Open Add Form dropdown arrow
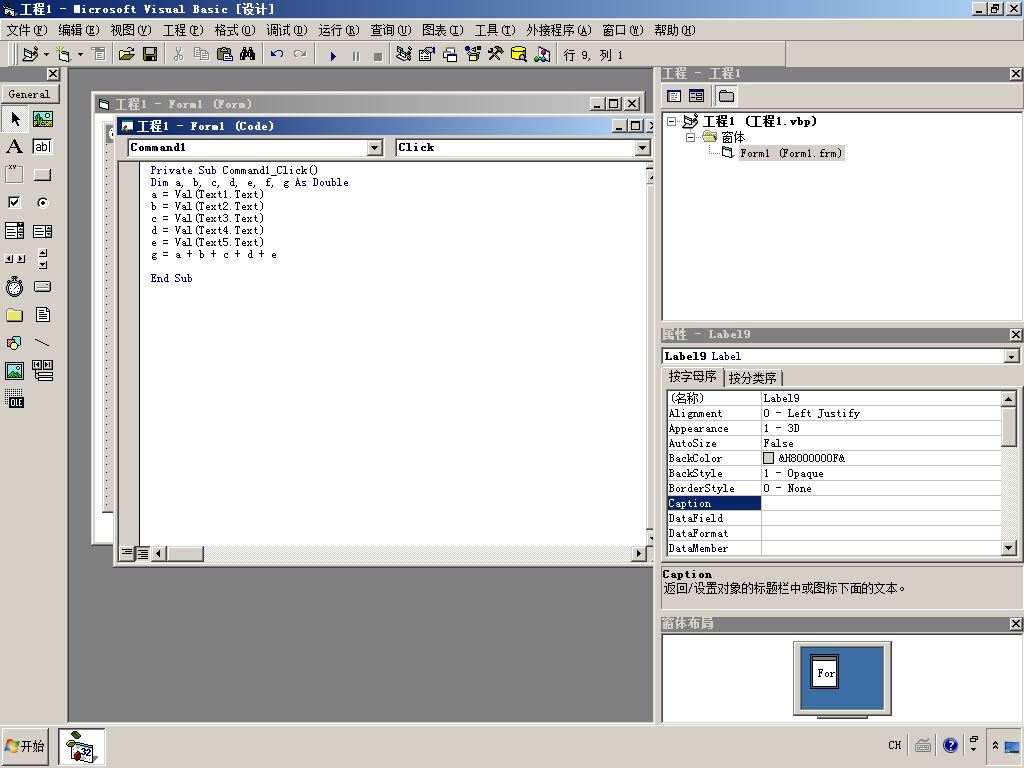Screen dimensions: 1024x768 pyautogui.click(x=80, y=54)
